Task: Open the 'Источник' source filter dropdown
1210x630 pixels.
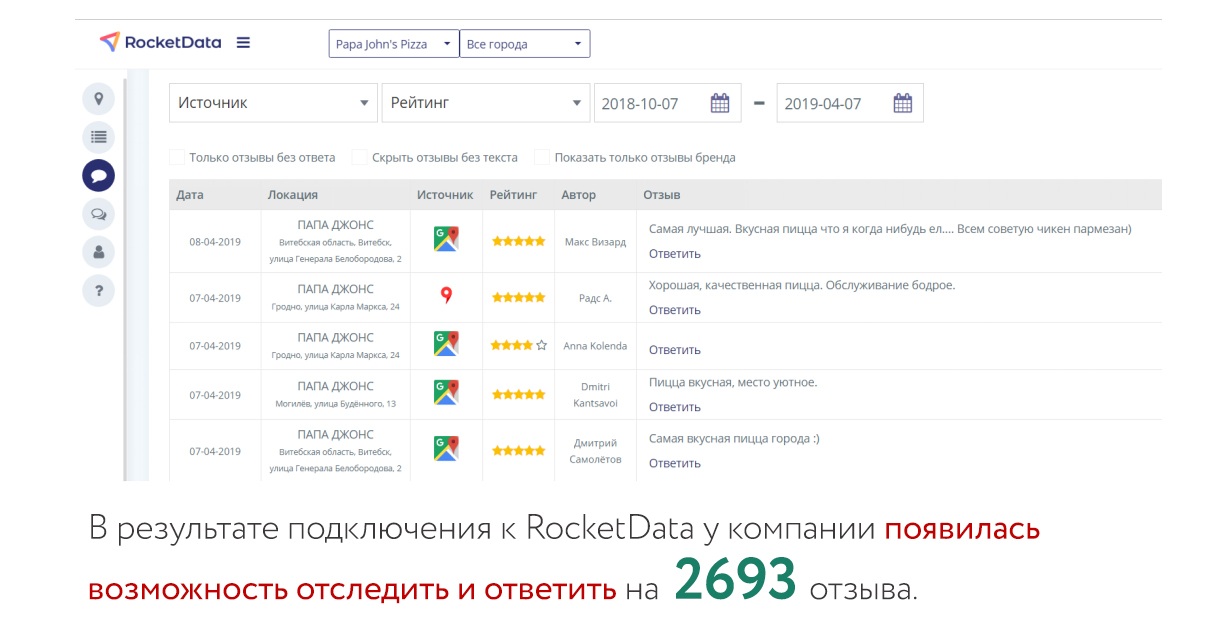Action: click(273, 103)
